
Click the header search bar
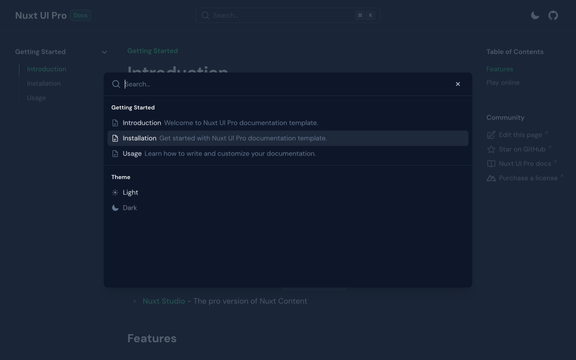288,15
